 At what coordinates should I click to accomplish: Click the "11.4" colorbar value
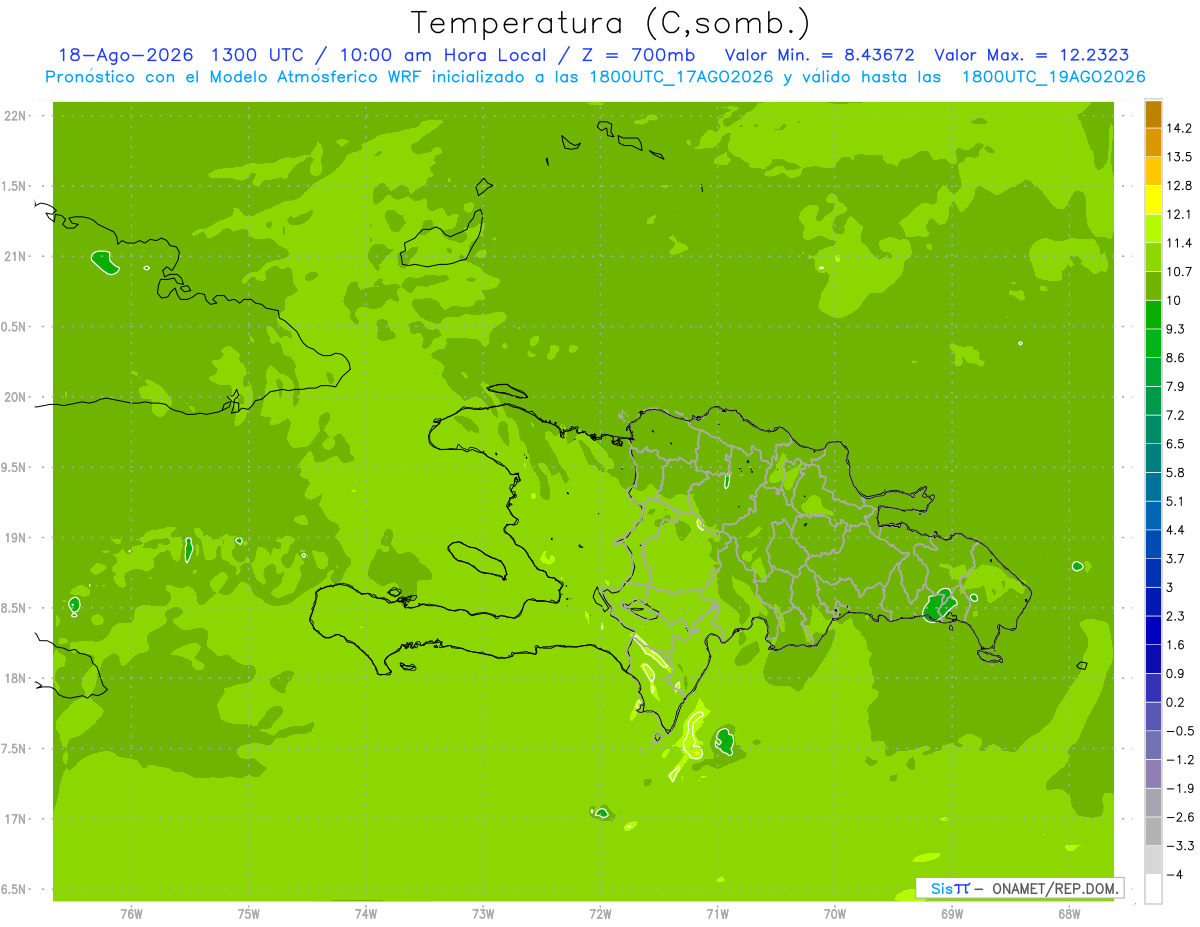[x=1181, y=243]
